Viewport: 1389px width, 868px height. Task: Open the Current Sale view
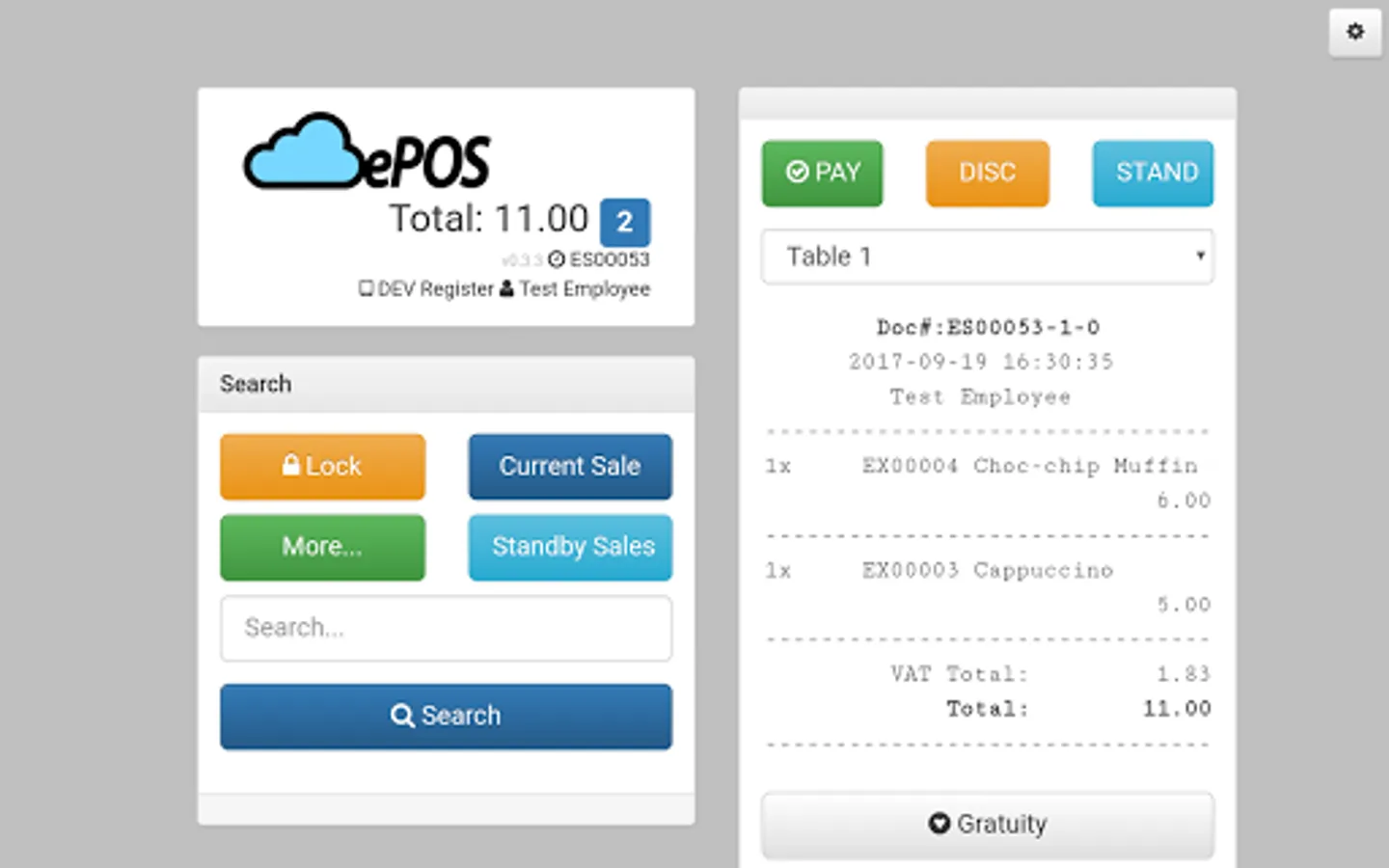[570, 467]
